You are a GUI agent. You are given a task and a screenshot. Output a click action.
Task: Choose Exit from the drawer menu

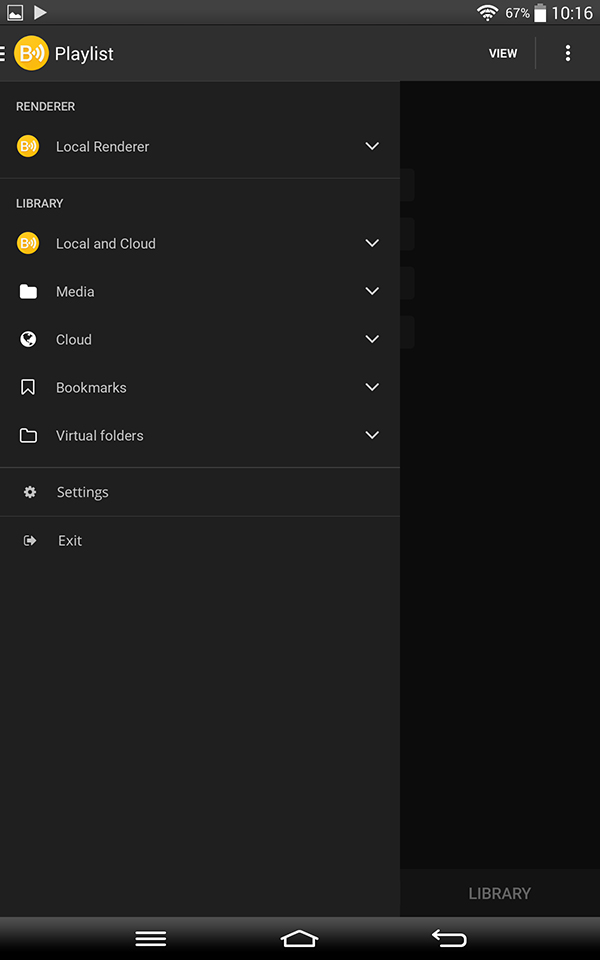[200, 541]
